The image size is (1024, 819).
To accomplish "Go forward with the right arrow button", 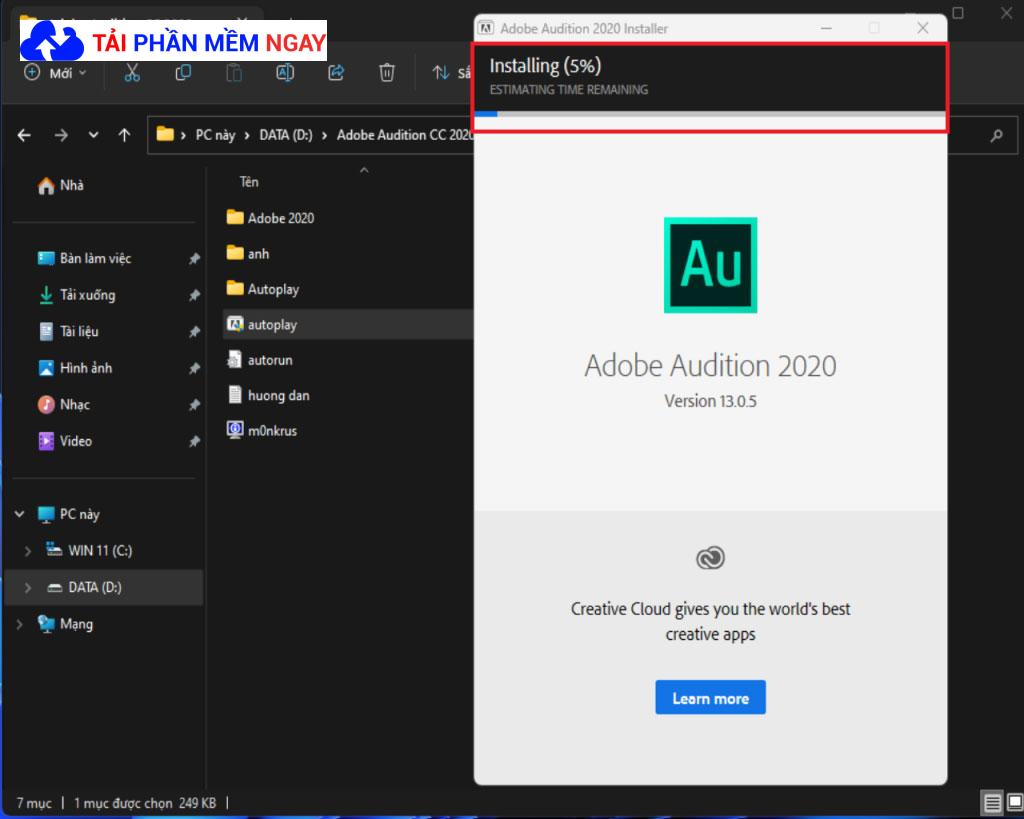I will [x=61, y=135].
